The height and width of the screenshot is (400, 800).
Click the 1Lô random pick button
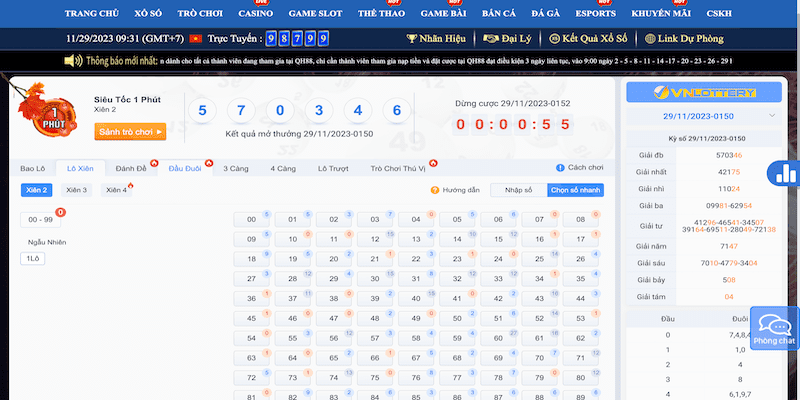click(x=33, y=259)
